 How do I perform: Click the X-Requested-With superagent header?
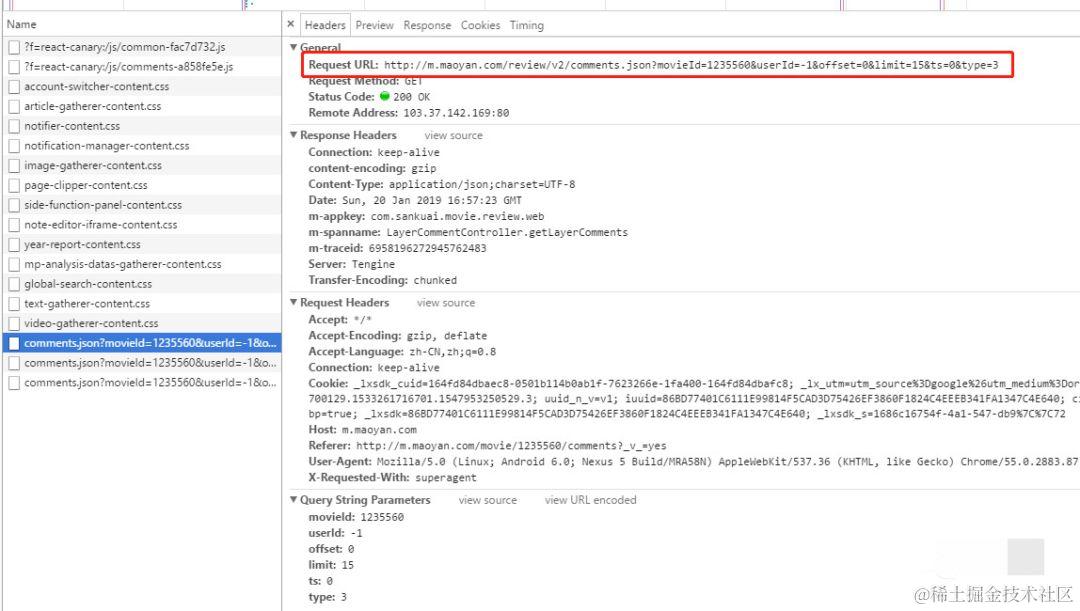click(x=392, y=477)
